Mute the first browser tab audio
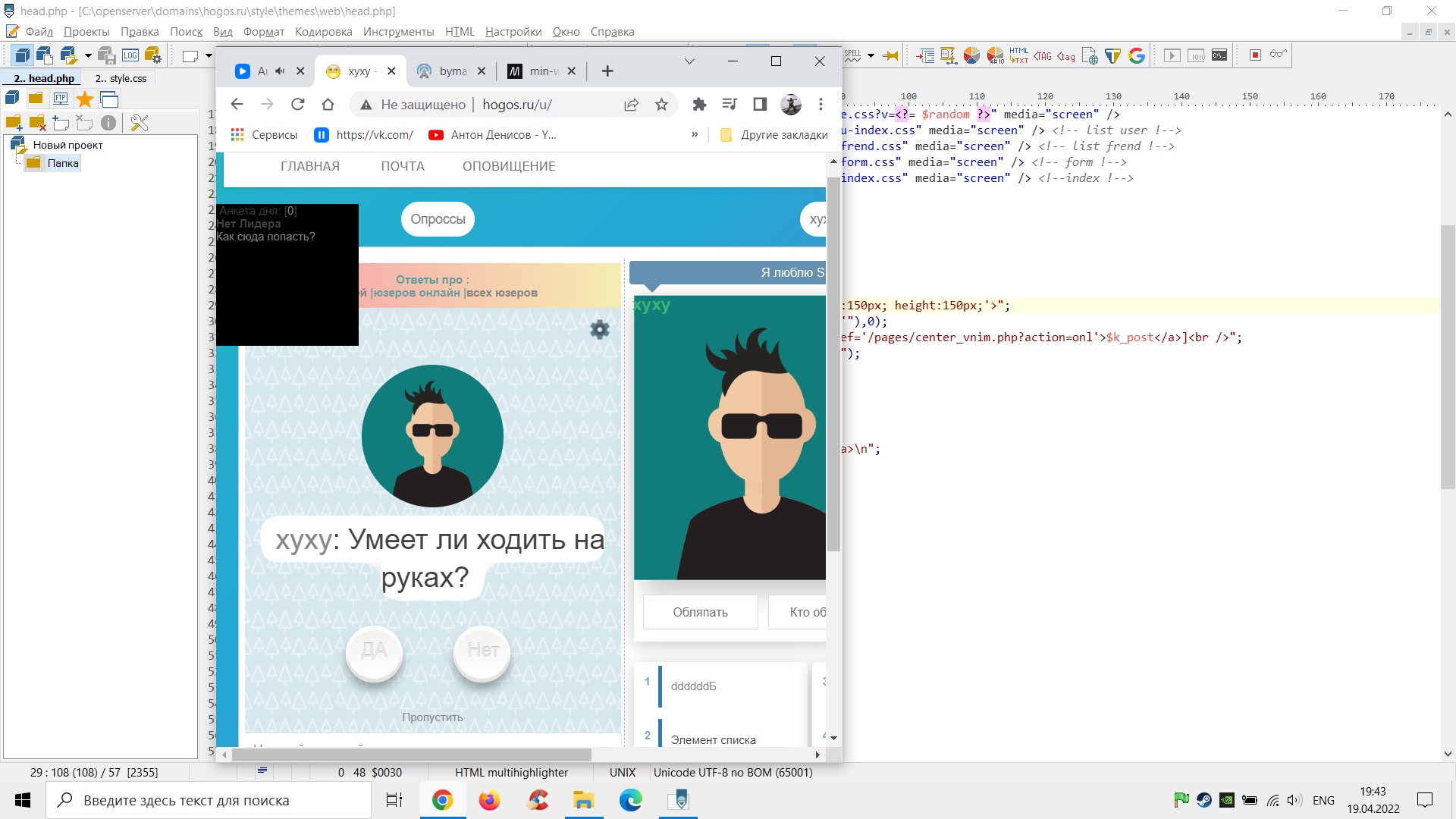Screen dimensions: 1456x819 [x=280, y=71]
